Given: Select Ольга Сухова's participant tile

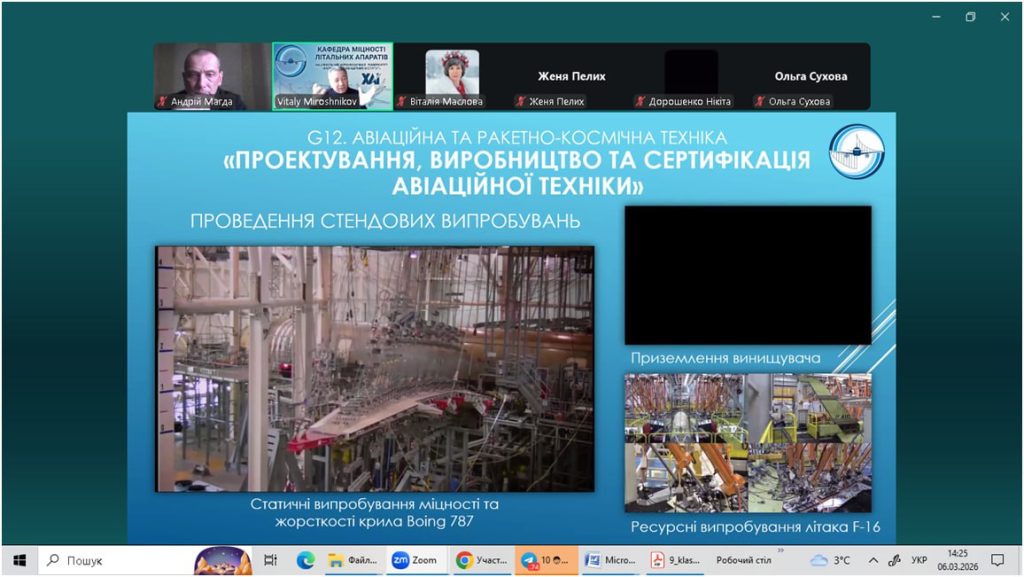Looking at the screenshot, I should (x=810, y=76).
